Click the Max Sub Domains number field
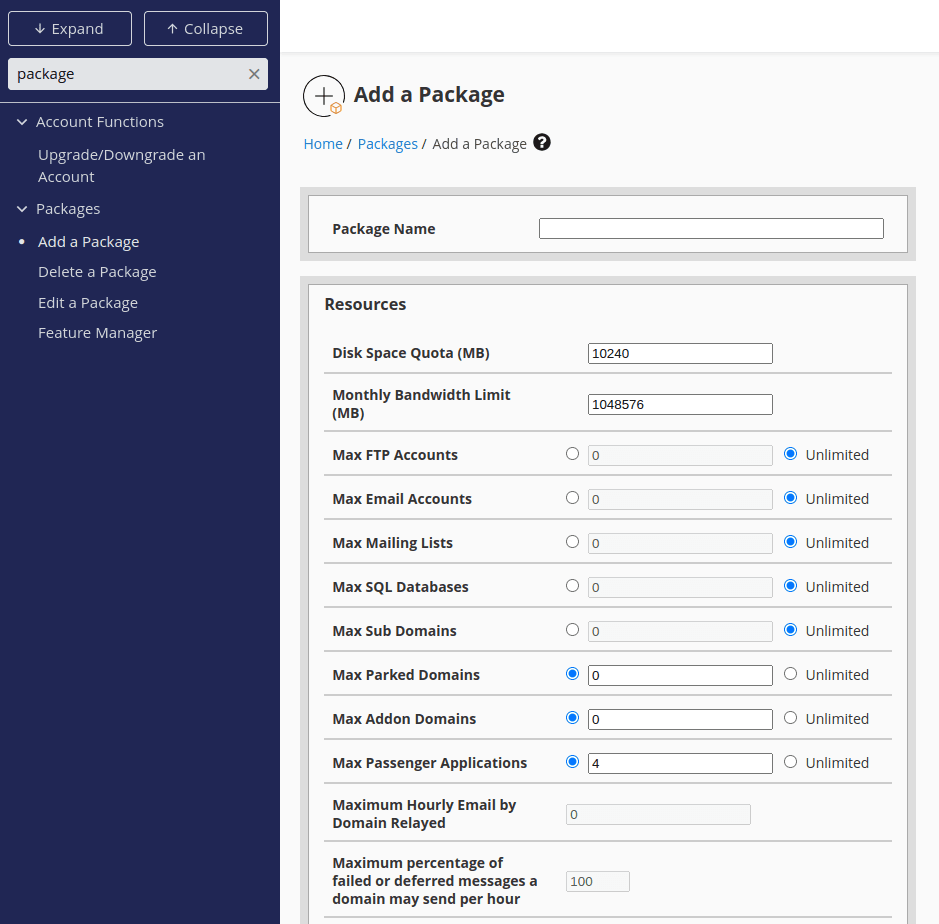 (680, 631)
